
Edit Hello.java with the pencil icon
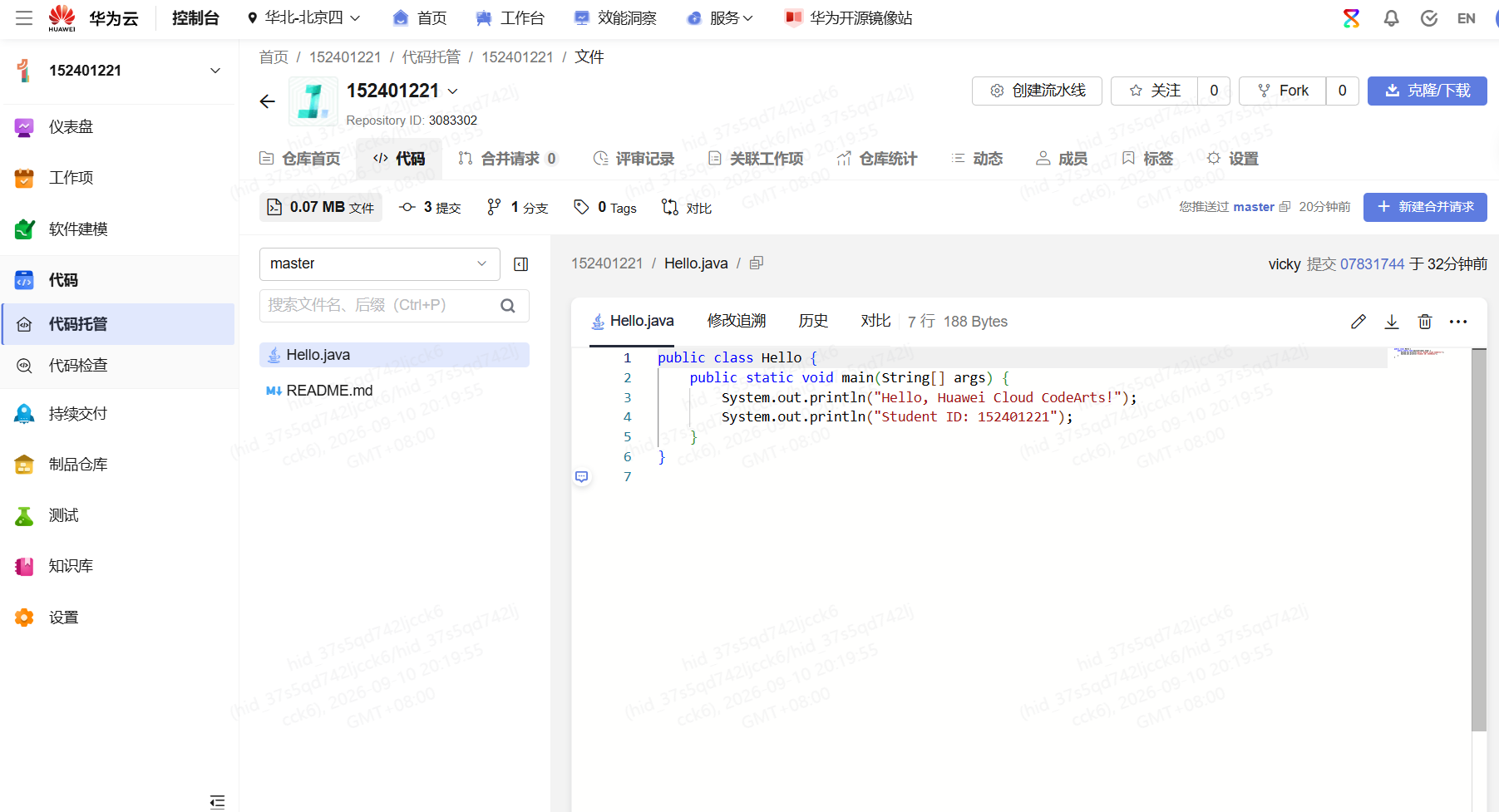pos(1358,322)
